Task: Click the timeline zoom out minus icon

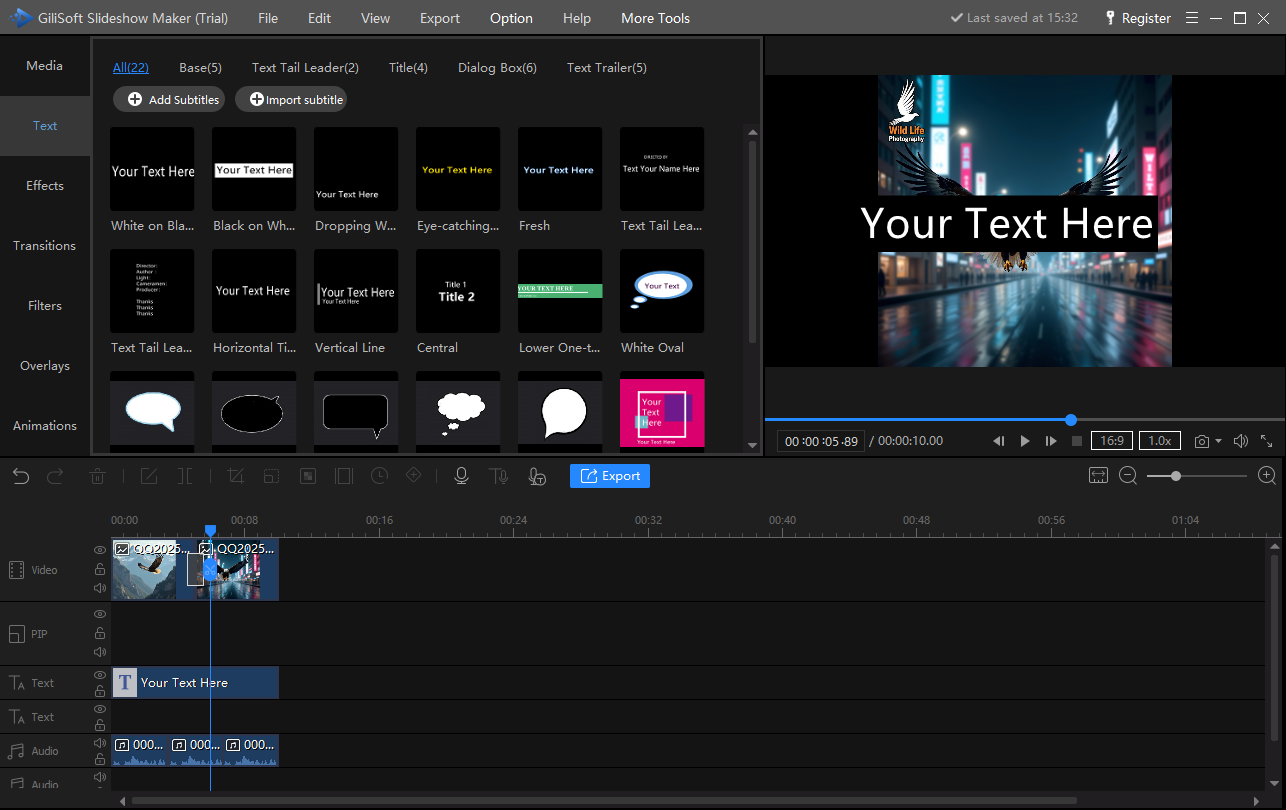Action: tap(1128, 476)
